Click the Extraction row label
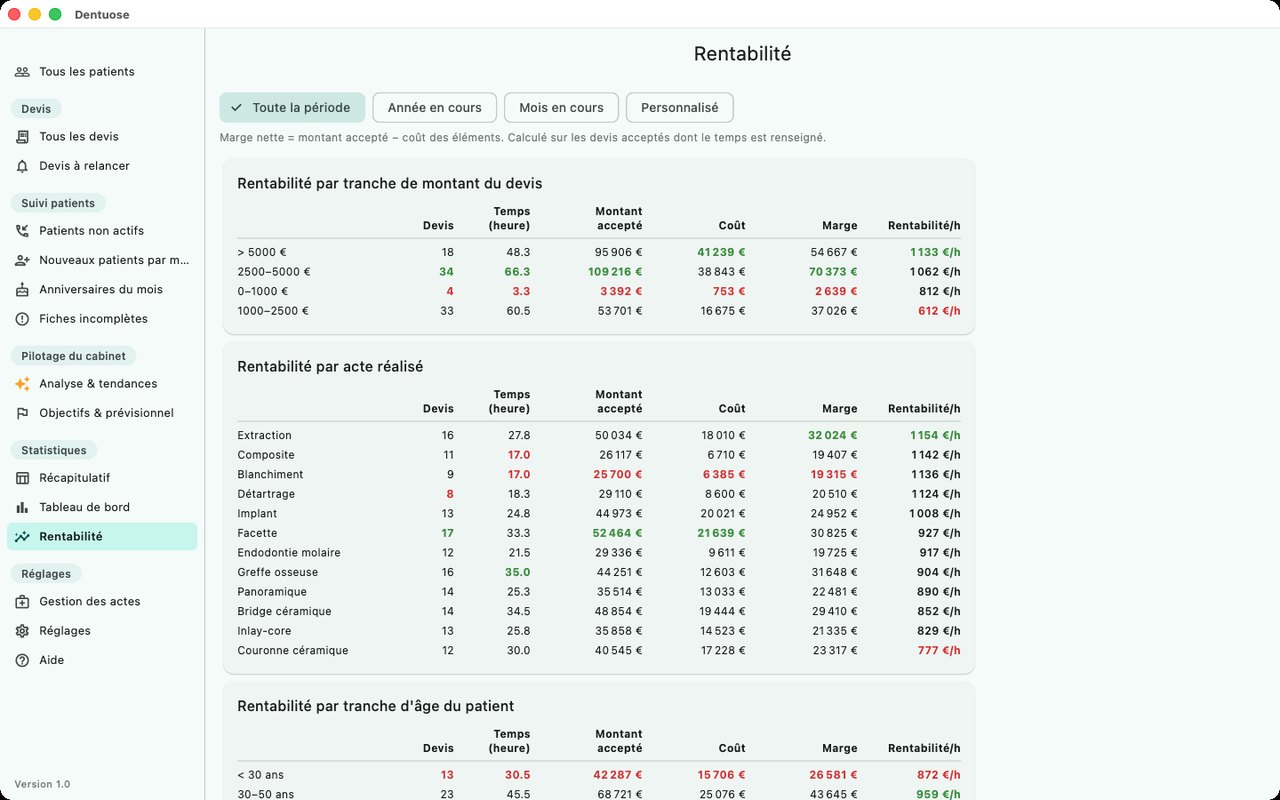Image resolution: width=1280 pixels, height=800 pixels. 265,436
